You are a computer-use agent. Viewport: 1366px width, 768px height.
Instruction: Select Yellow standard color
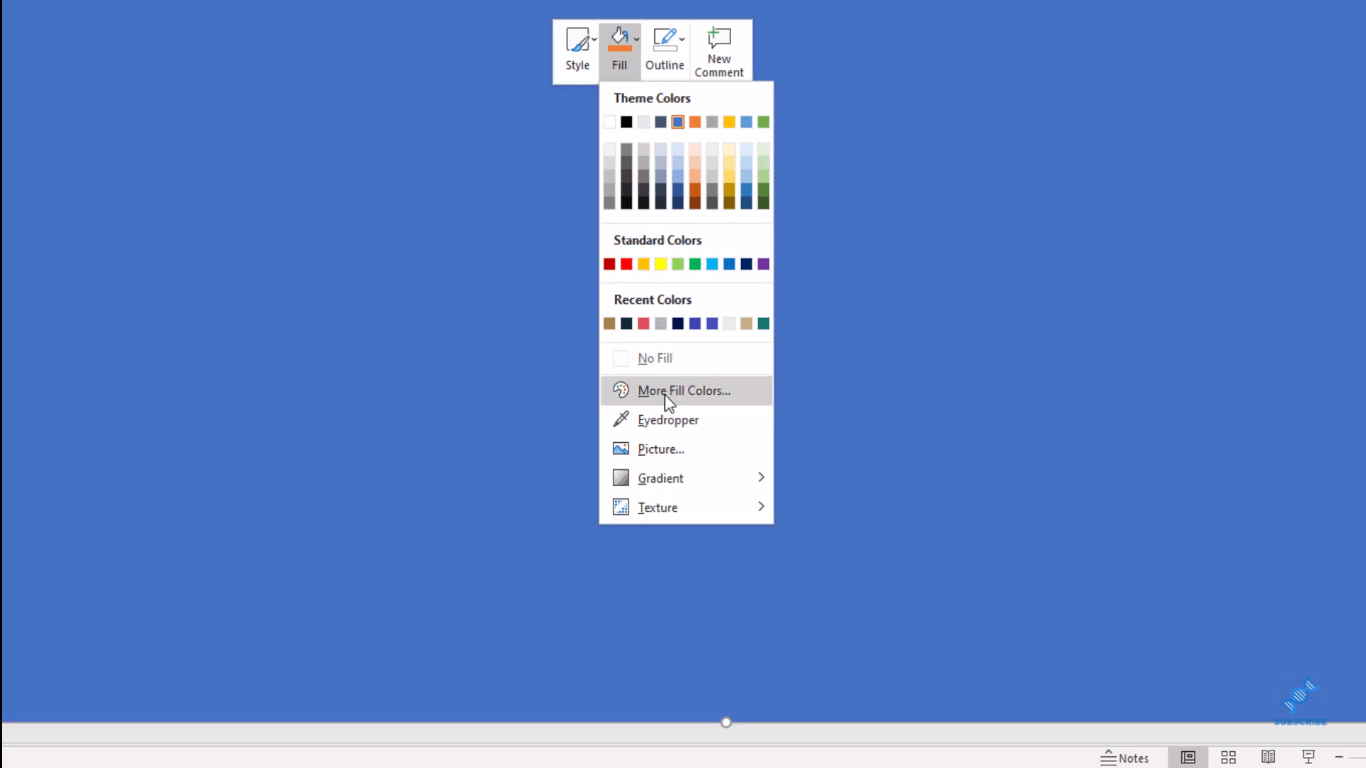pos(660,264)
